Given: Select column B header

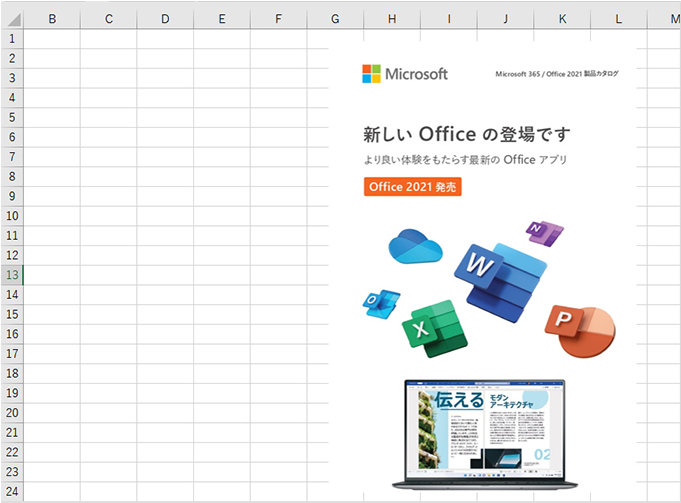Looking at the screenshot, I should (52, 19).
